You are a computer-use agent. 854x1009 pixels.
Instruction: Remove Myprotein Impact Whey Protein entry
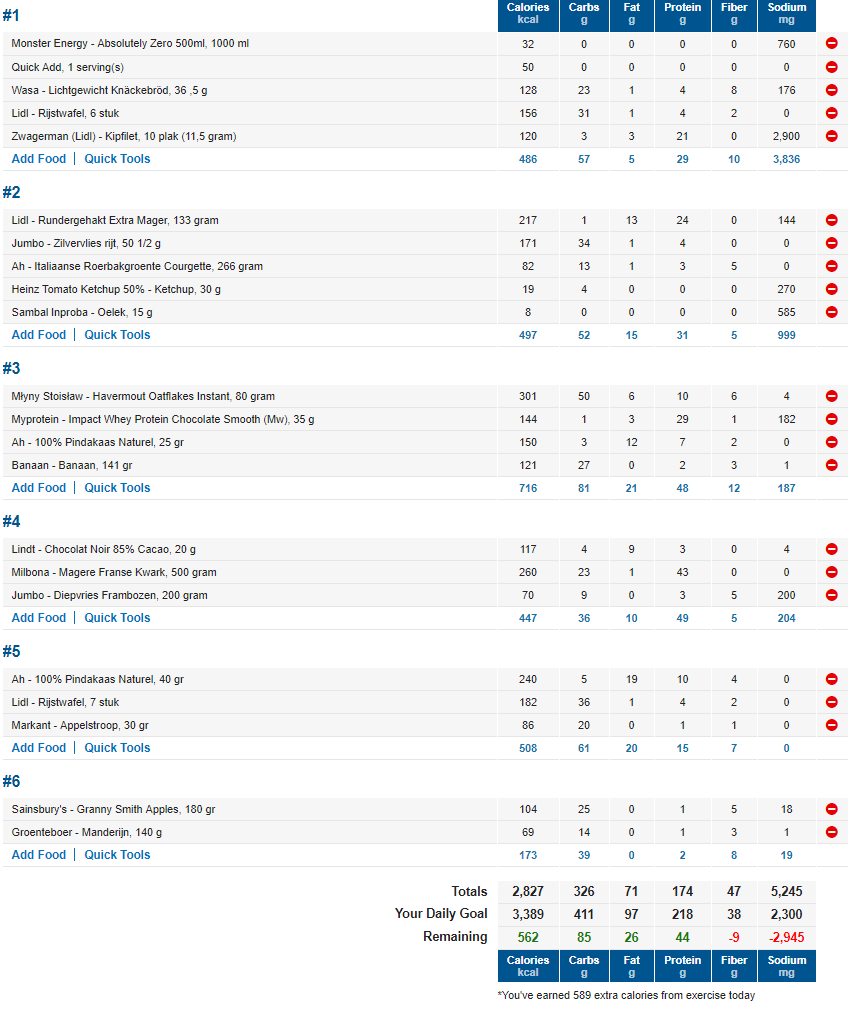click(x=831, y=419)
